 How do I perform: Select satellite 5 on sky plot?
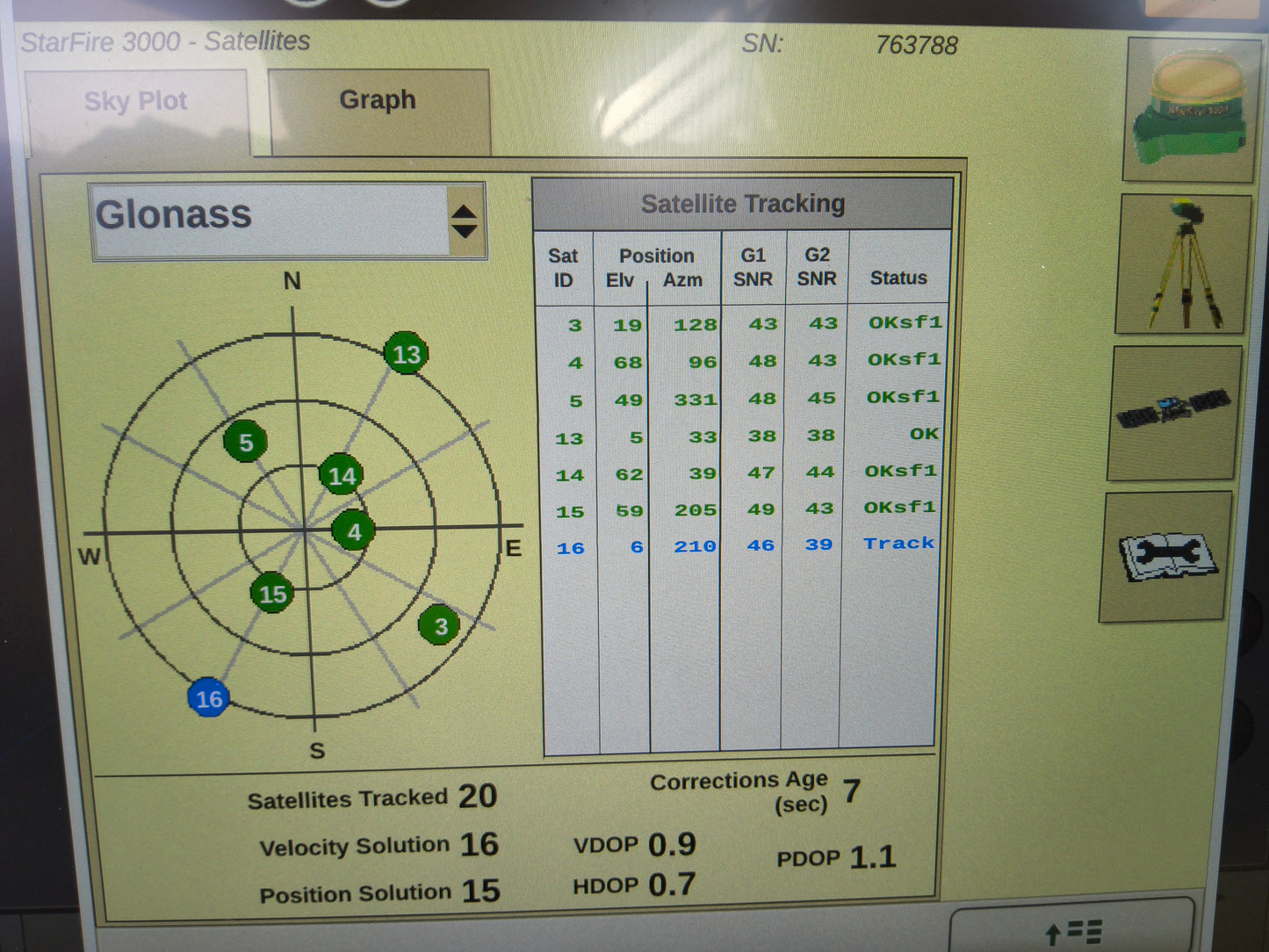click(245, 442)
